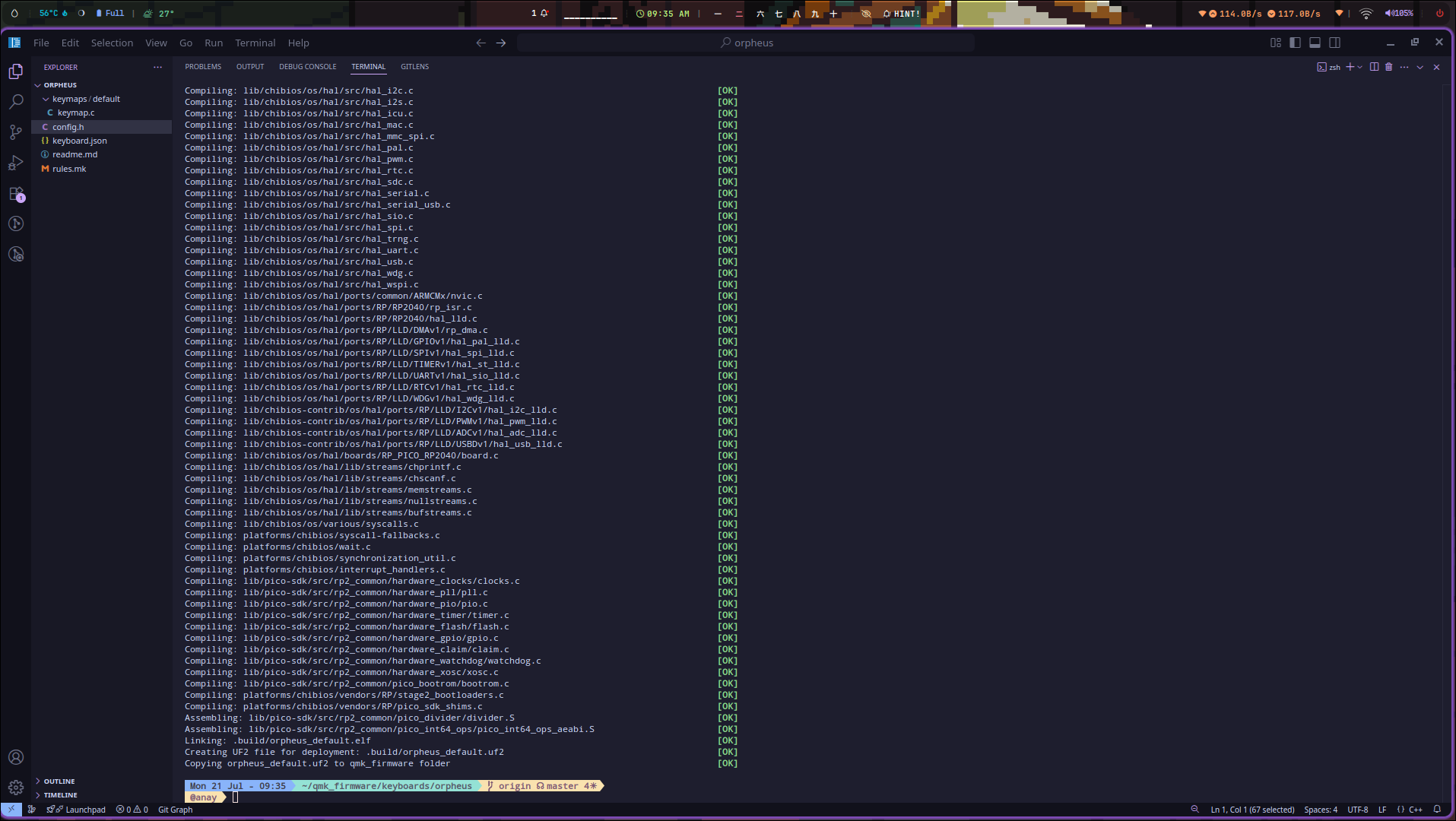
Task: Toggle the primary side bar visibility
Action: click(x=1295, y=43)
